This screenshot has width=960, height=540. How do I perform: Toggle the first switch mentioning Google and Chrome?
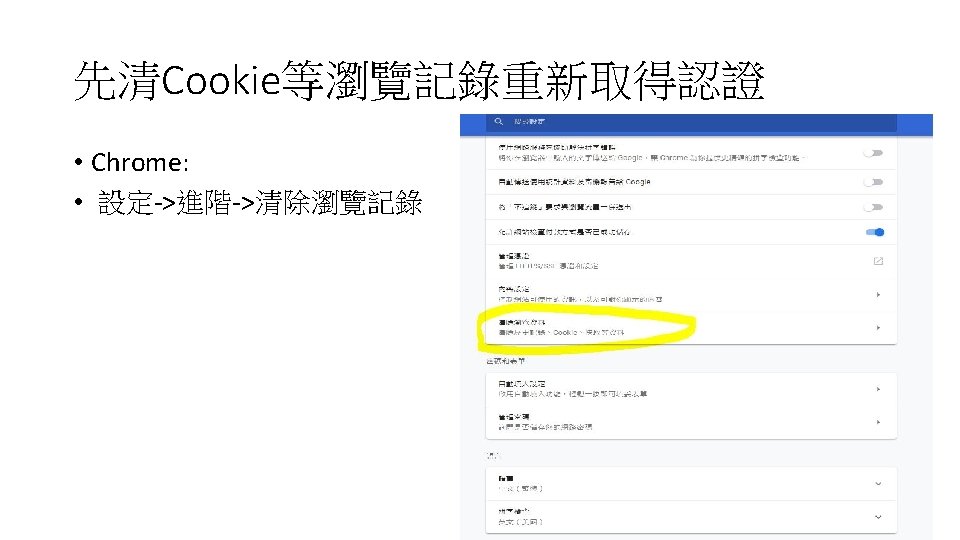tap(874, 153)
